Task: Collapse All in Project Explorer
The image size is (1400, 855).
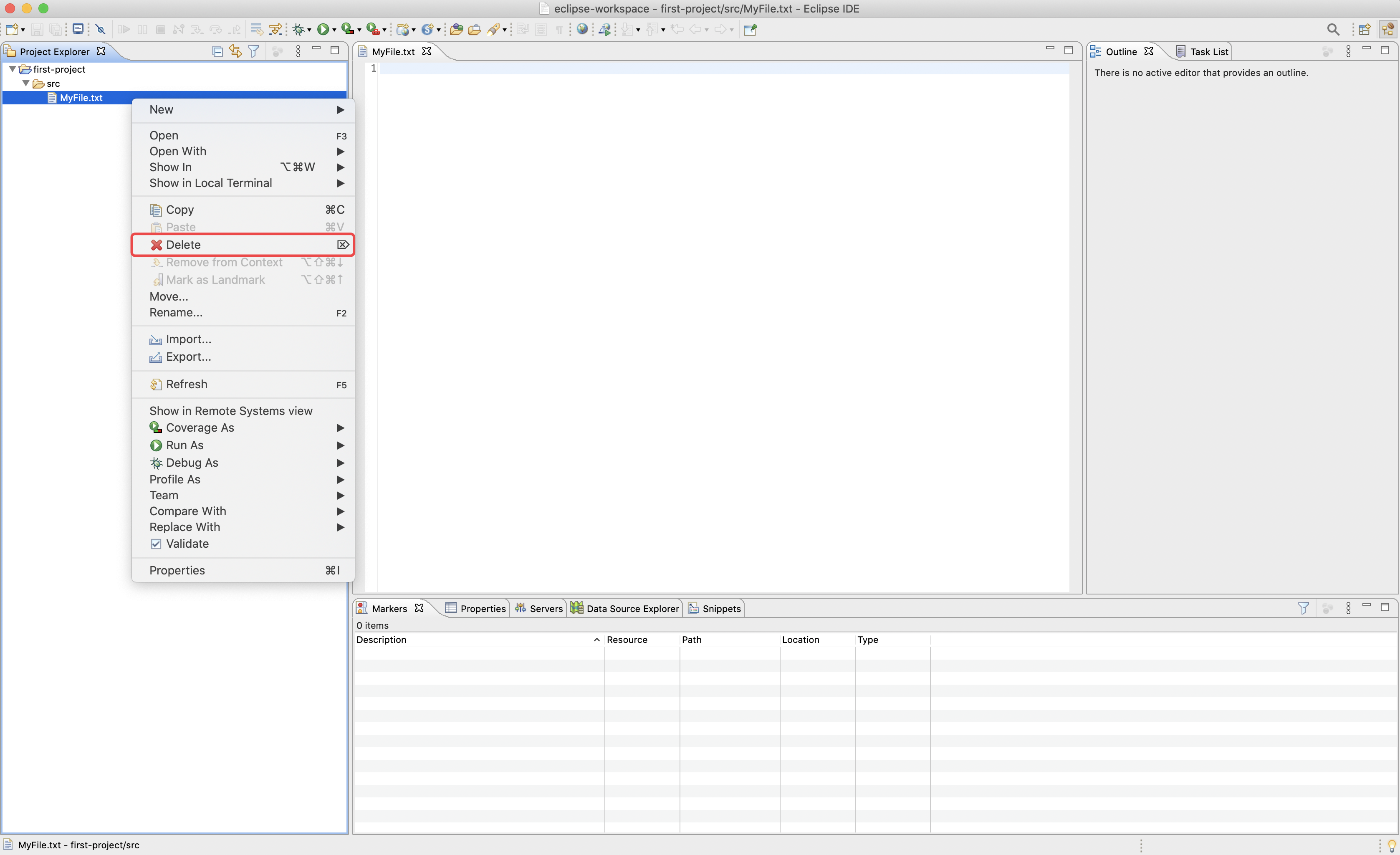Action: point(217,51)
